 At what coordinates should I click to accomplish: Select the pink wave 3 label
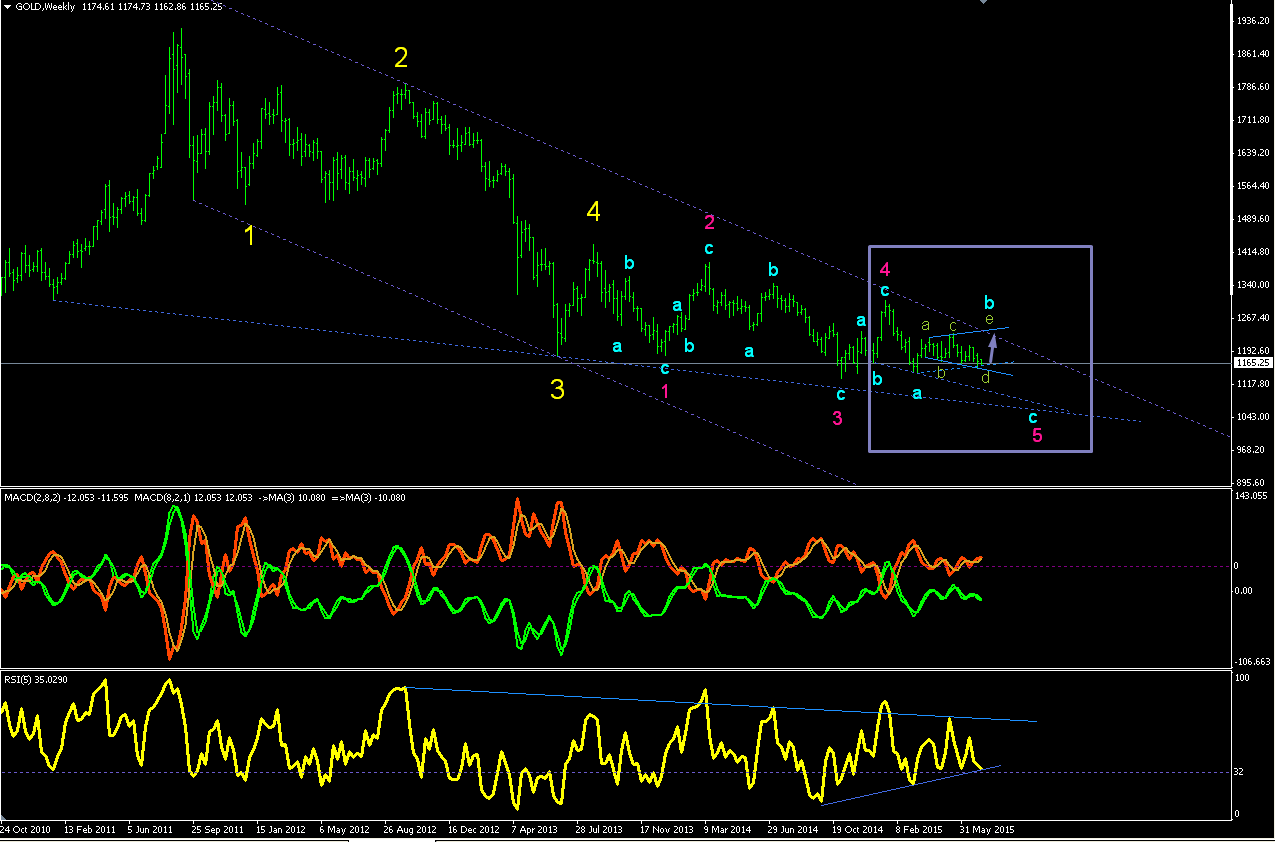point(837,418)
